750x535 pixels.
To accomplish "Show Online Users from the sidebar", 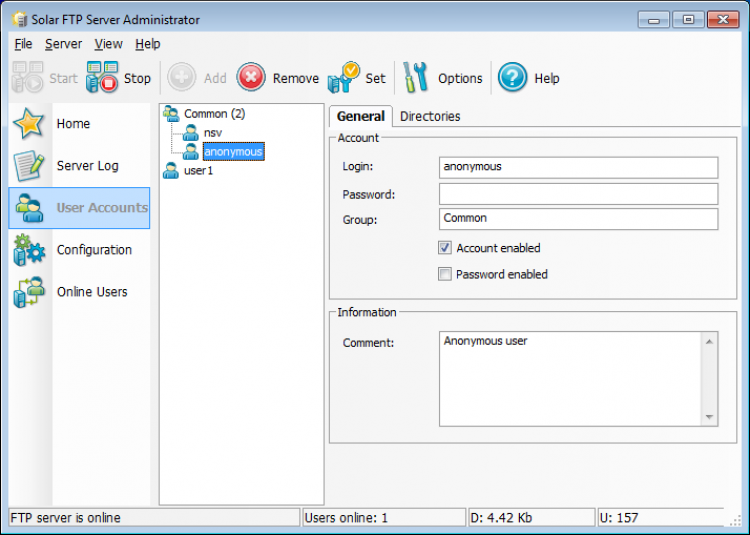I will tap(92, 292).
